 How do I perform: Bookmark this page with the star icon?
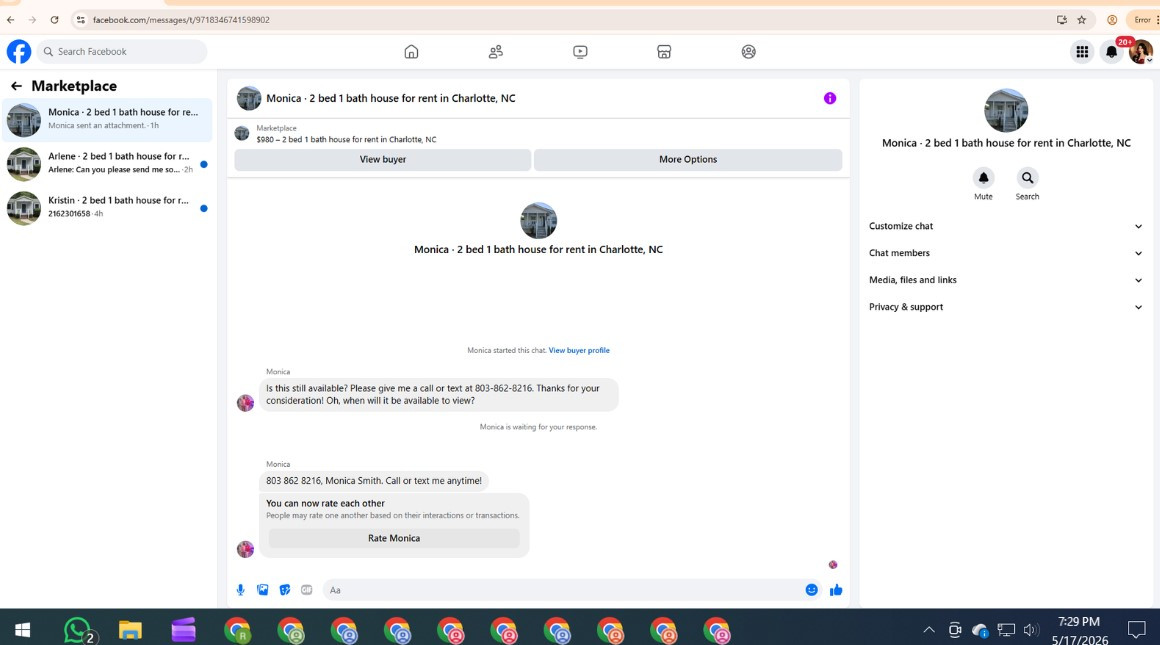pos(1082,20)
